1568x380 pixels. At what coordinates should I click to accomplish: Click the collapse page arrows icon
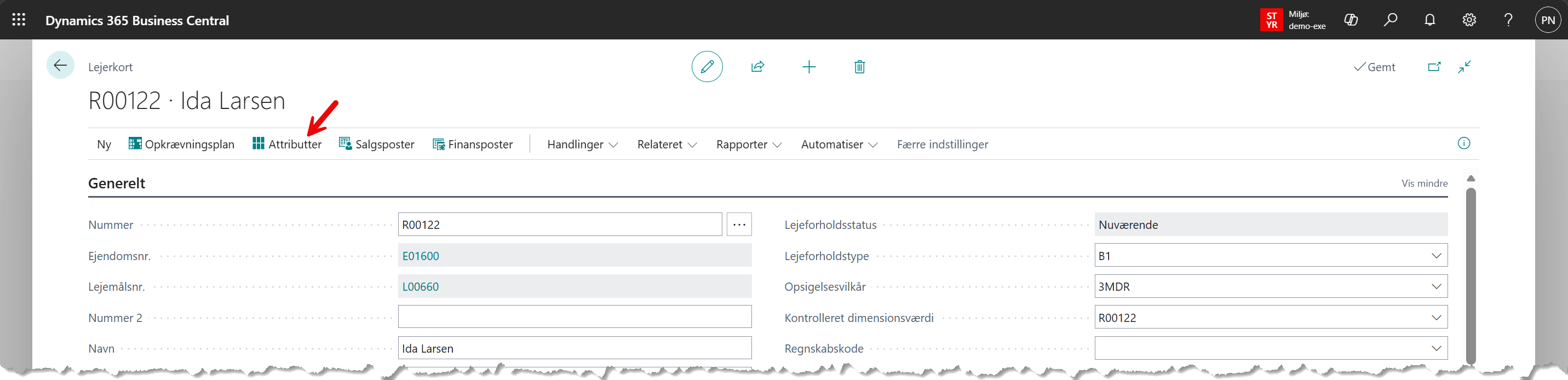(x=1464, y=67)
